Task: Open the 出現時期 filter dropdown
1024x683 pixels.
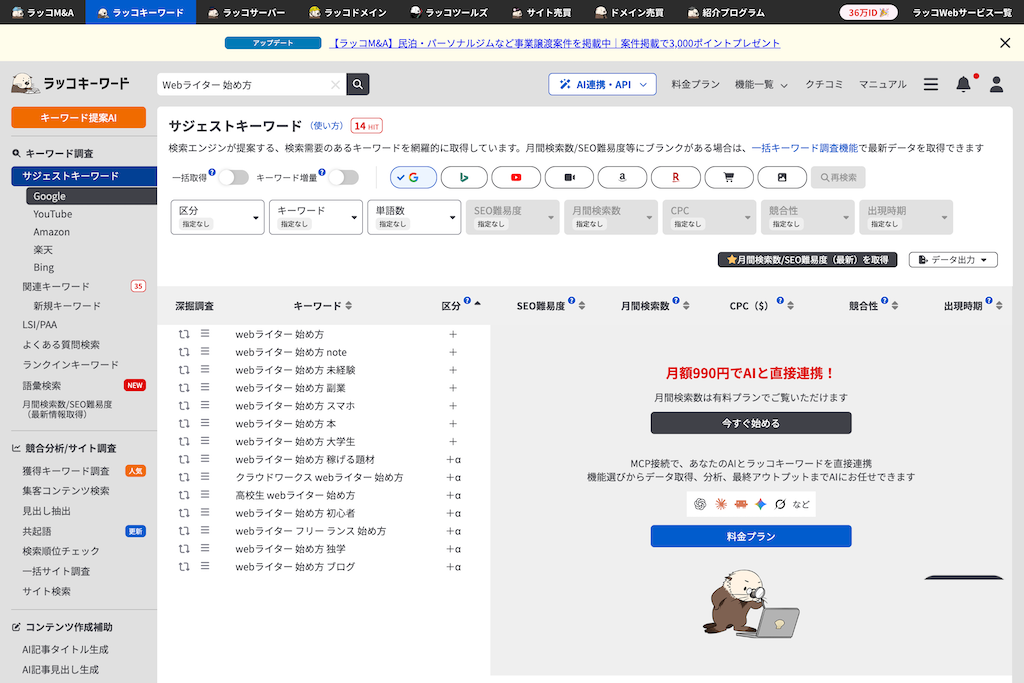Action: (906, 217)
